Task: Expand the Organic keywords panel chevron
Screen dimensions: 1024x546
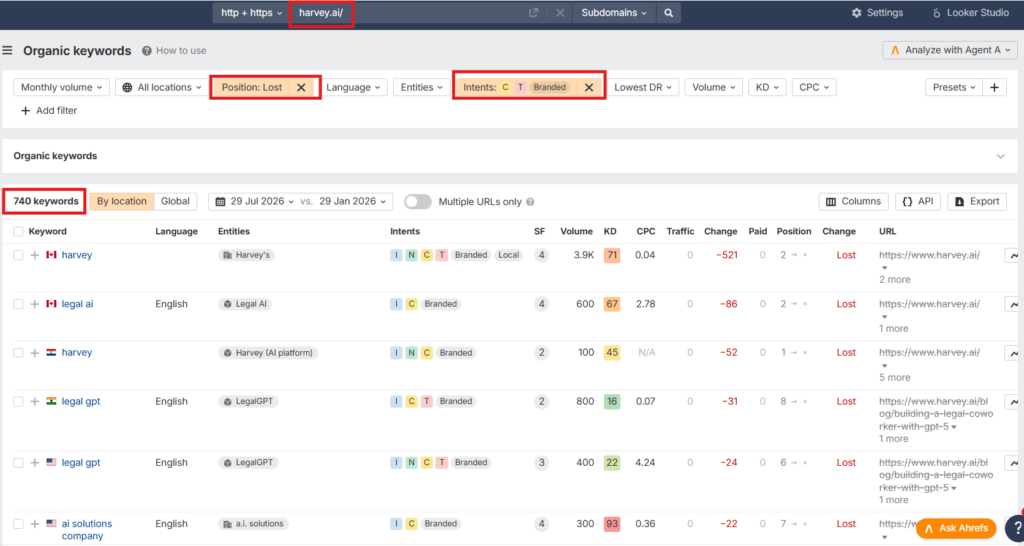Action: [x=1000, y=156]
